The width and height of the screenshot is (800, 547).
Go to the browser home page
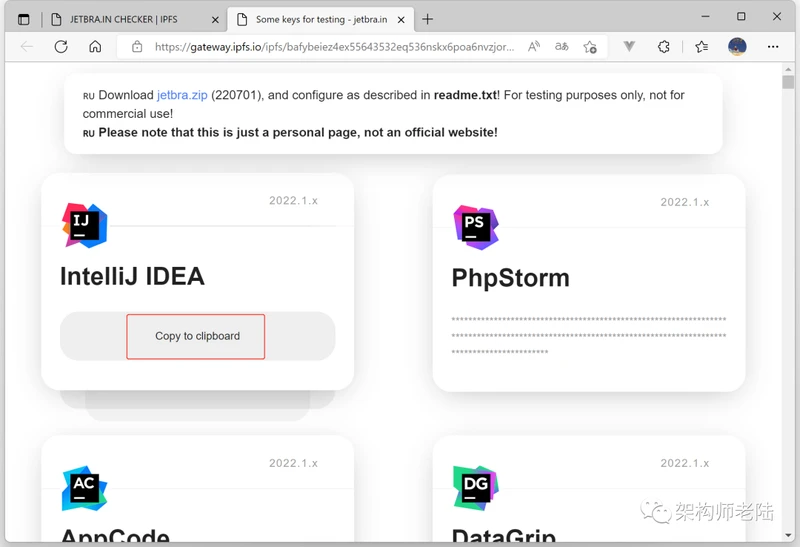coord(95,47)
